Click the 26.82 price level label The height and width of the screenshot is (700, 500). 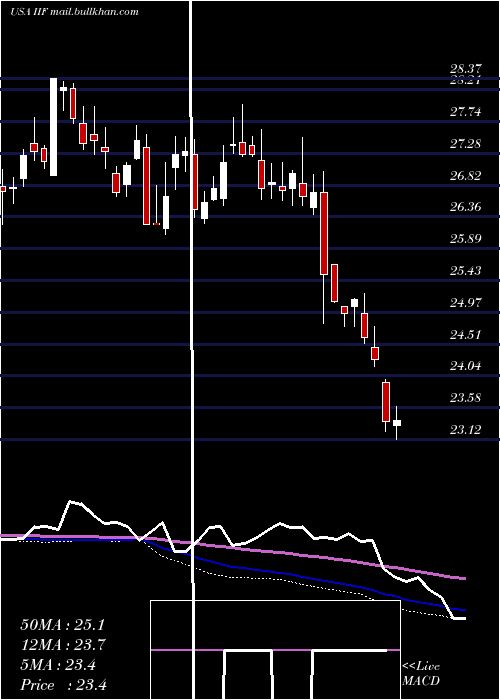[466, 175]
